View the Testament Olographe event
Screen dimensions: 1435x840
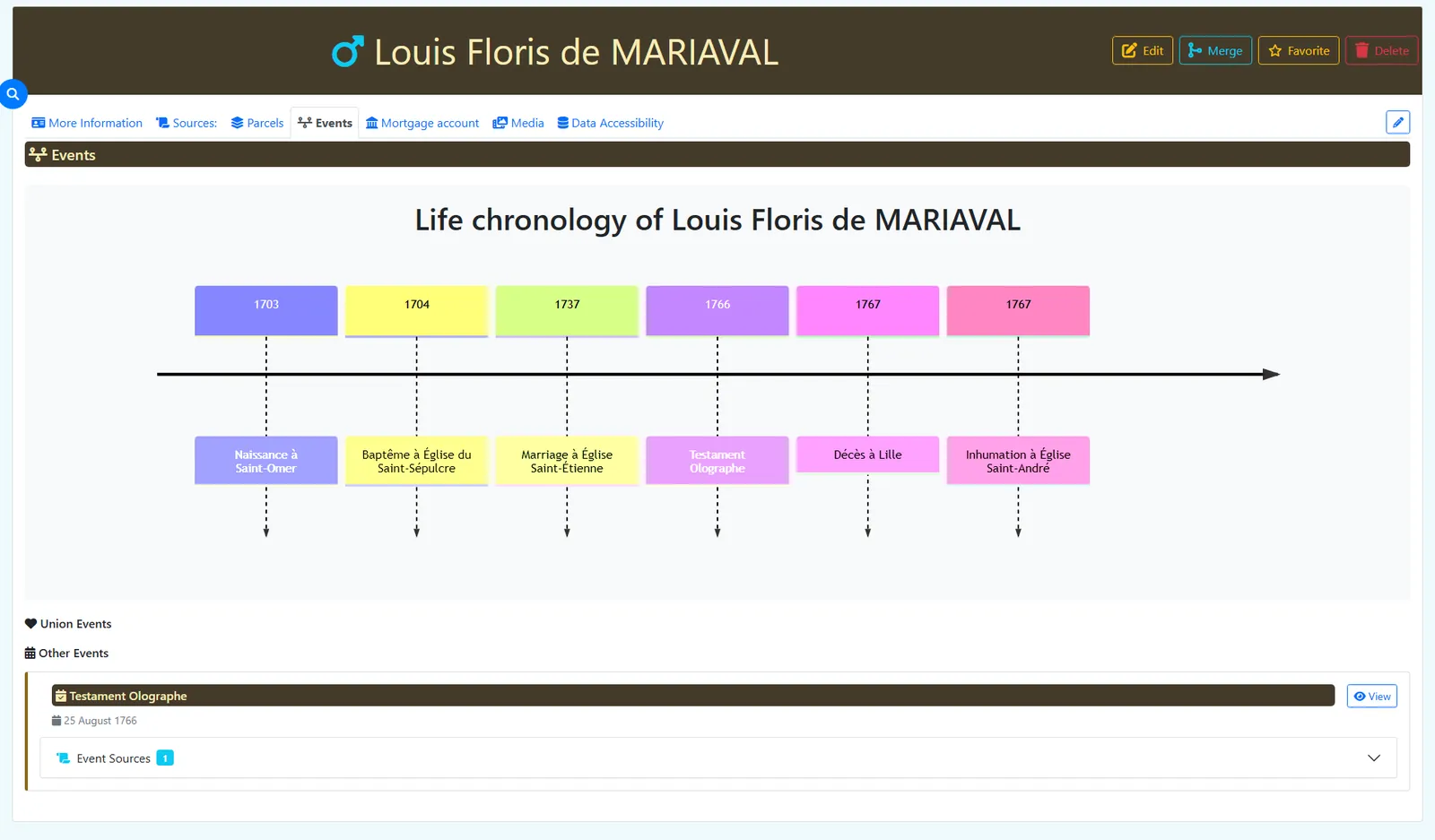coord(1371,697)
